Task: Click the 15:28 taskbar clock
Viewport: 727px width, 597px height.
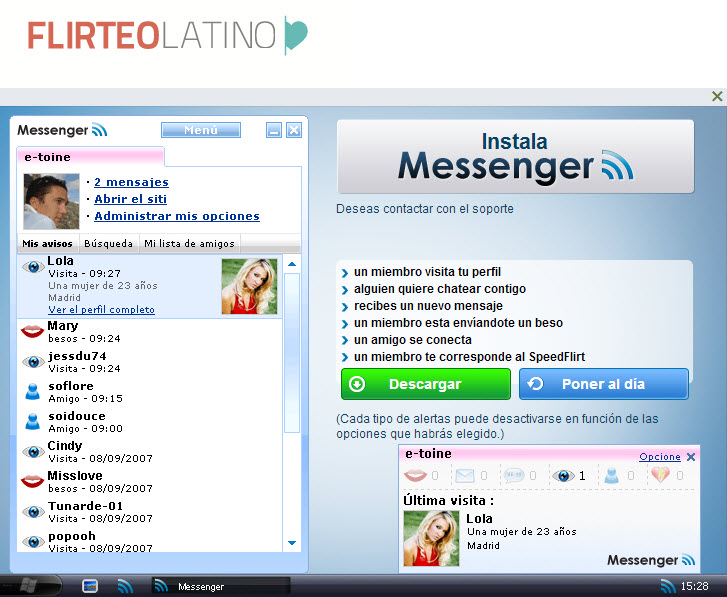Action: 694,586
